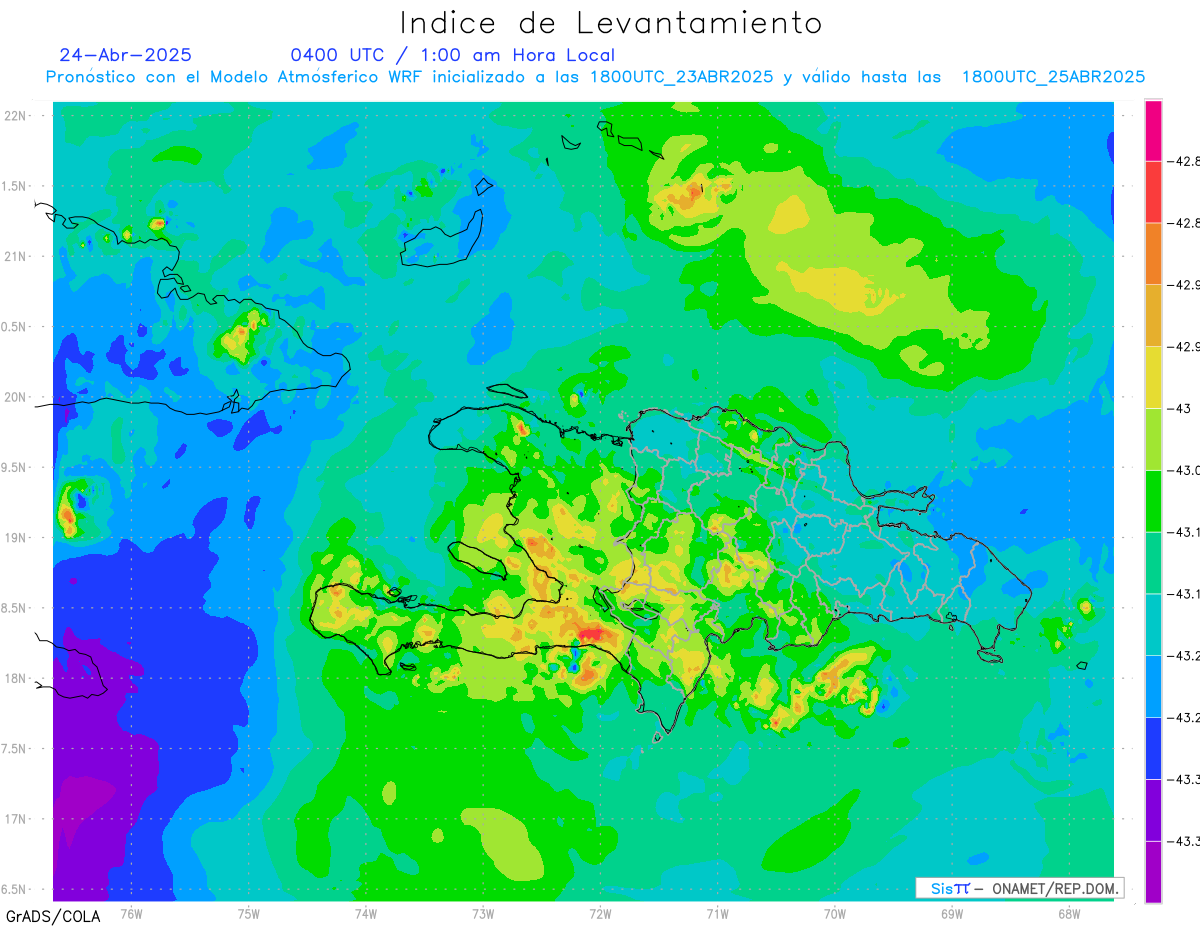Click the '20N' latitude label
The image size is (1200, 927).
17,397
